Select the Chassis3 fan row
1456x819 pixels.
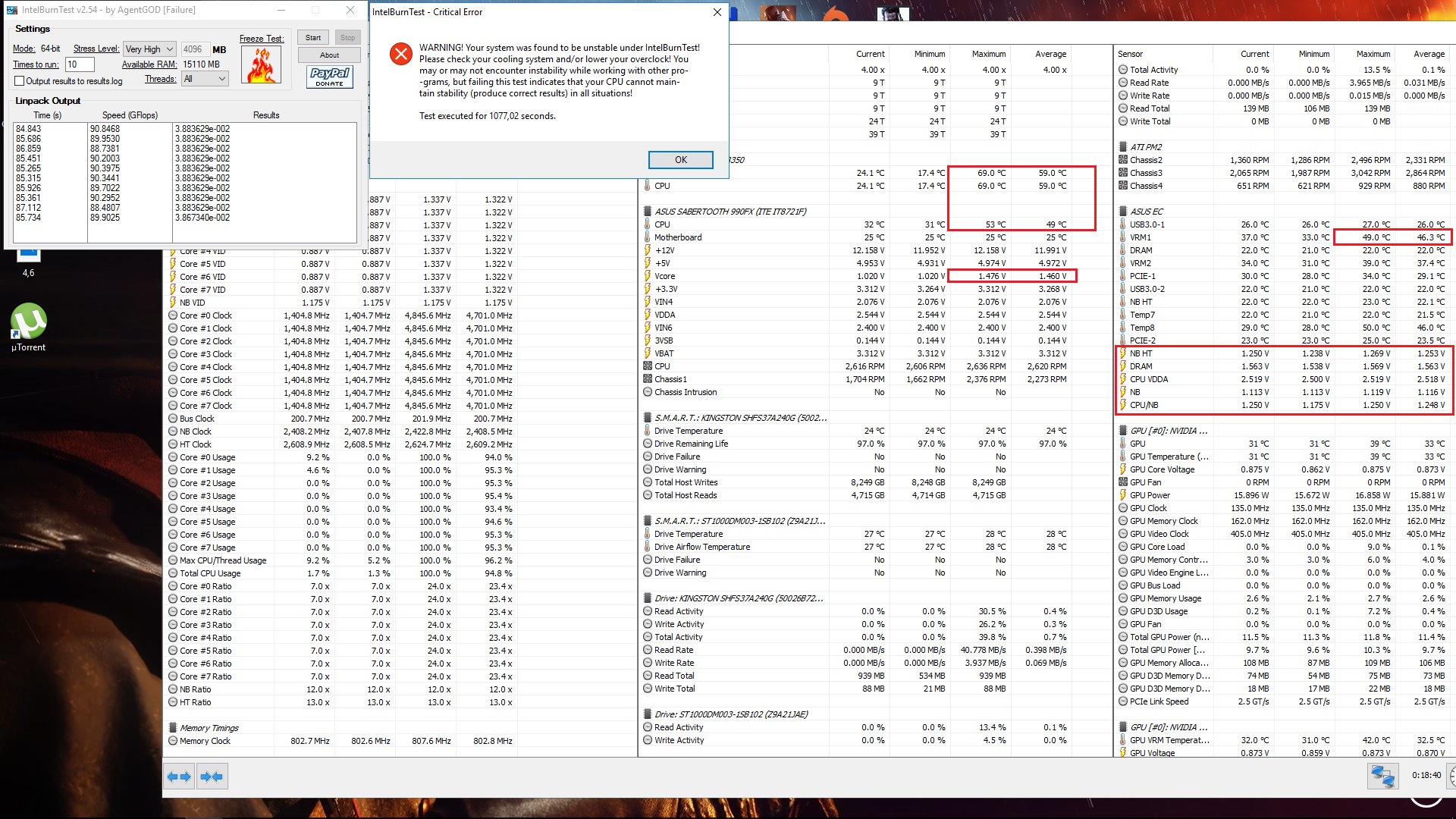click(x=1283, y=173)
